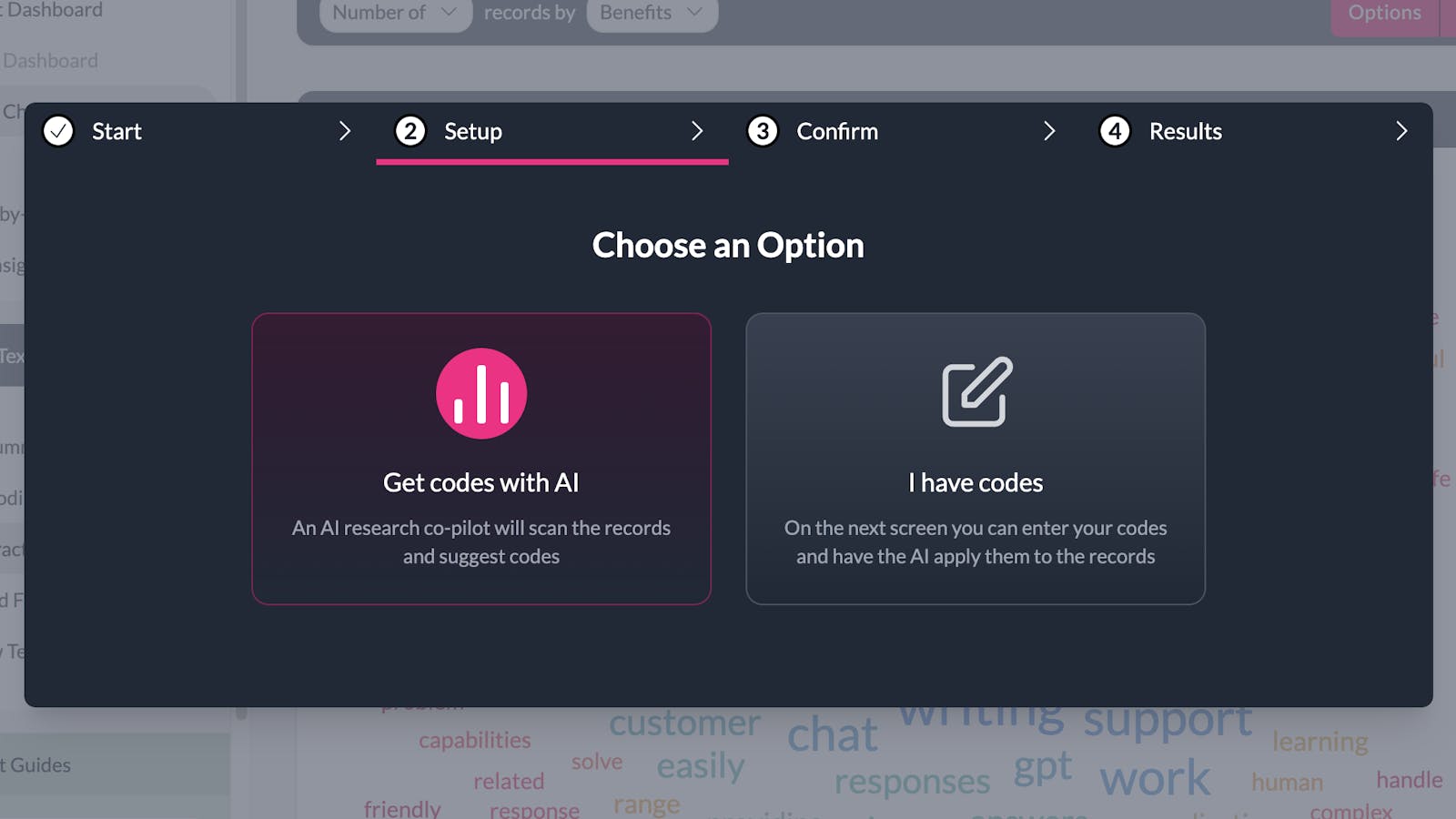
Task: Click the chevron arrow following Results
Action: click(x=1401, y=131)
